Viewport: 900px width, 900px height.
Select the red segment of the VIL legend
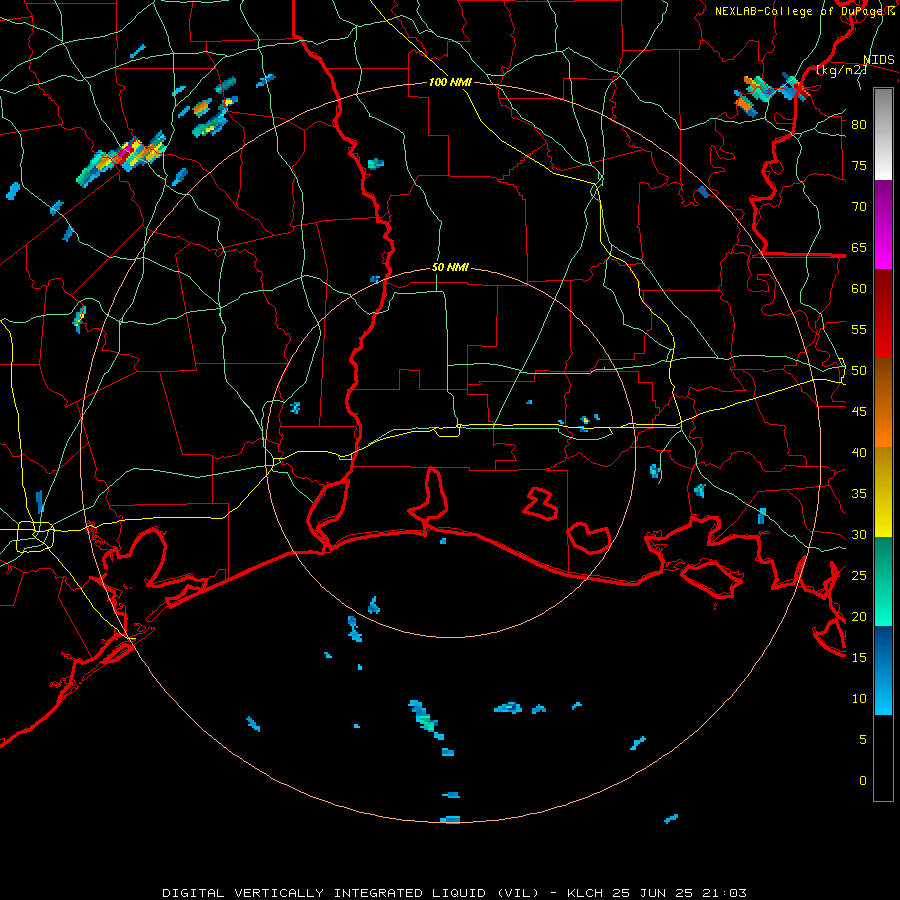click(883, 314)
